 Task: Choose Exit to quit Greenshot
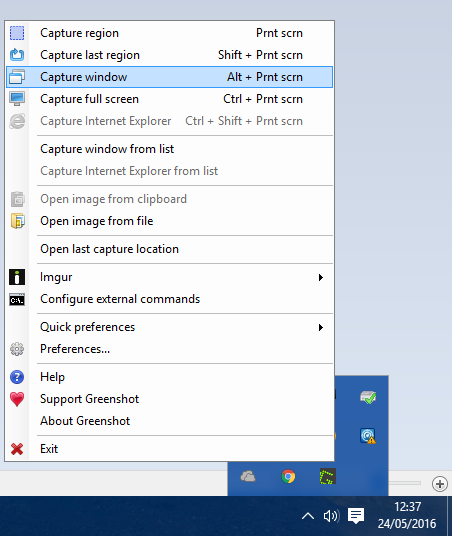pos(169,449)
